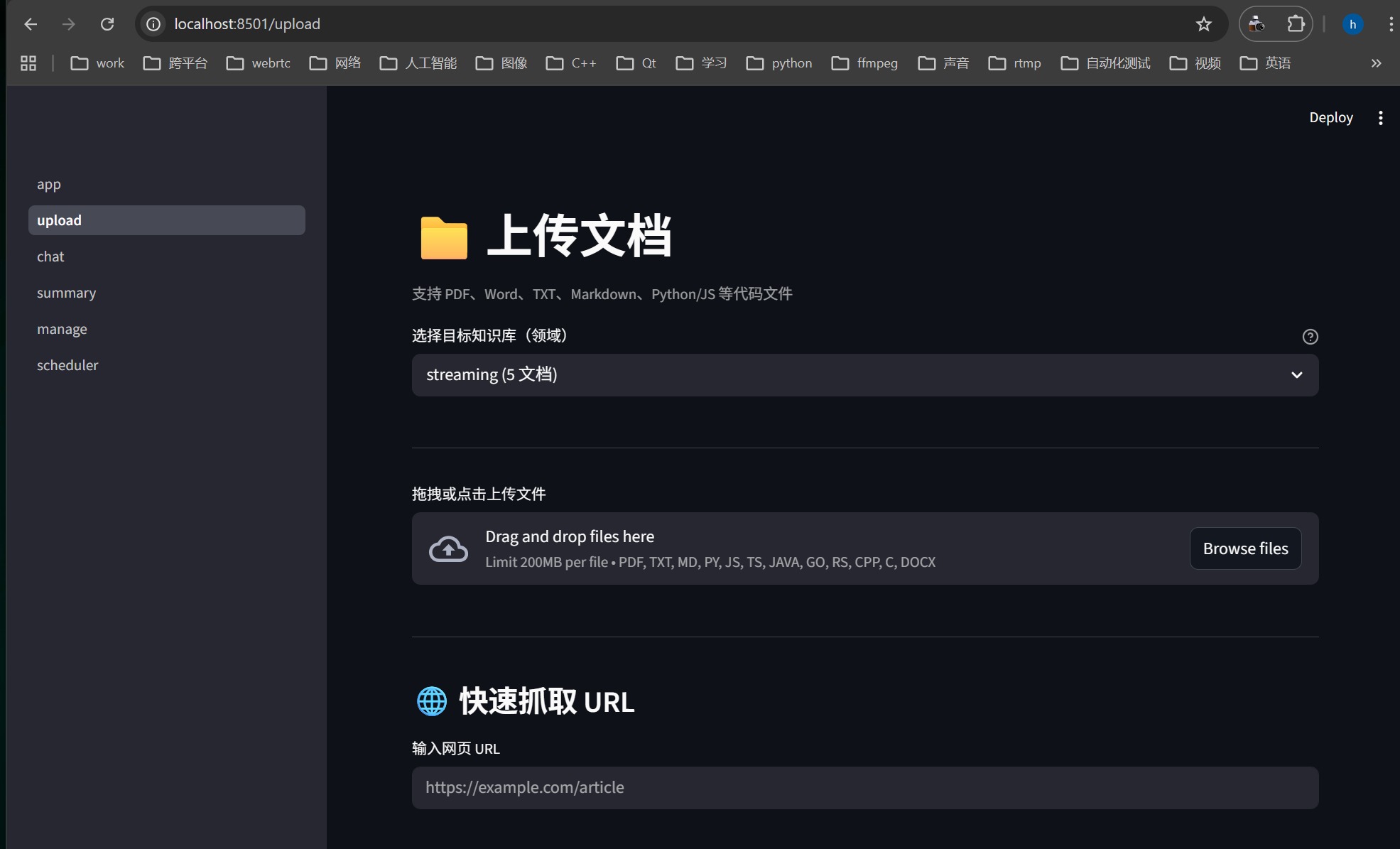
Task: Open Streamlit three-dot main menu
Action: click(x=1380, y=118)
